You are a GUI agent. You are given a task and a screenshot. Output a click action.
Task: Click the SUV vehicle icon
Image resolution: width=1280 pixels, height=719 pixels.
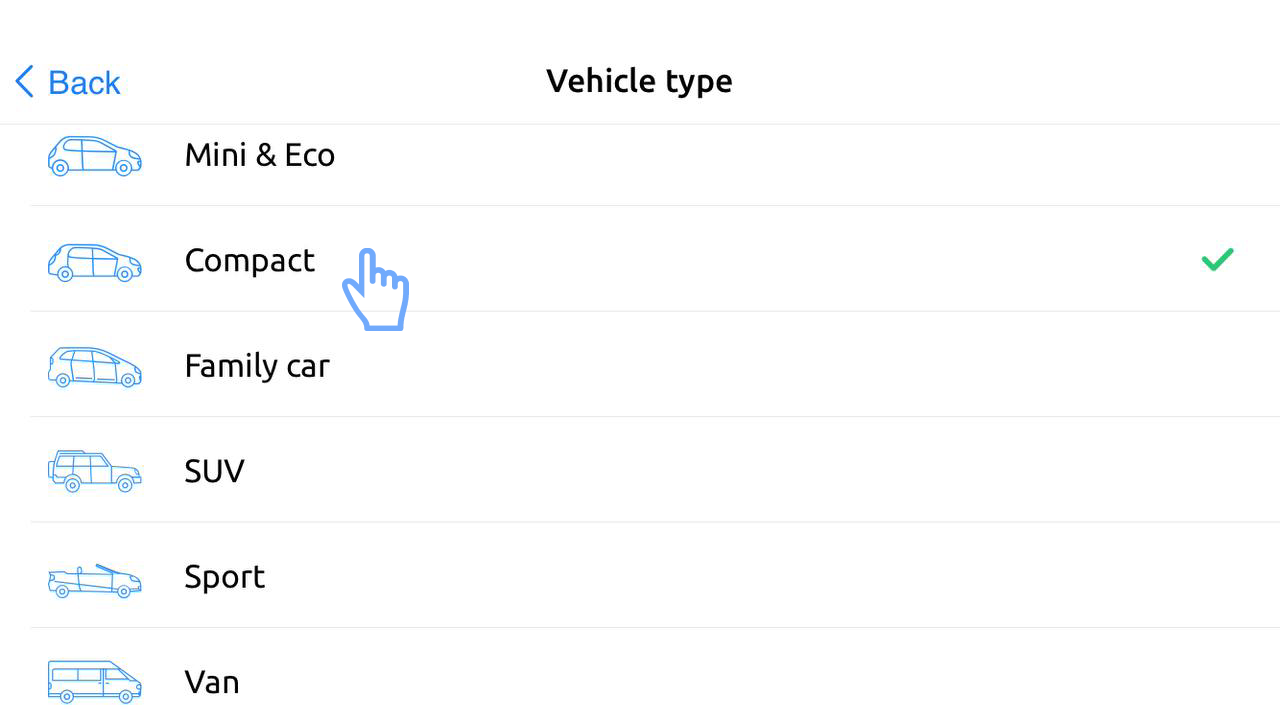[94, 471]
